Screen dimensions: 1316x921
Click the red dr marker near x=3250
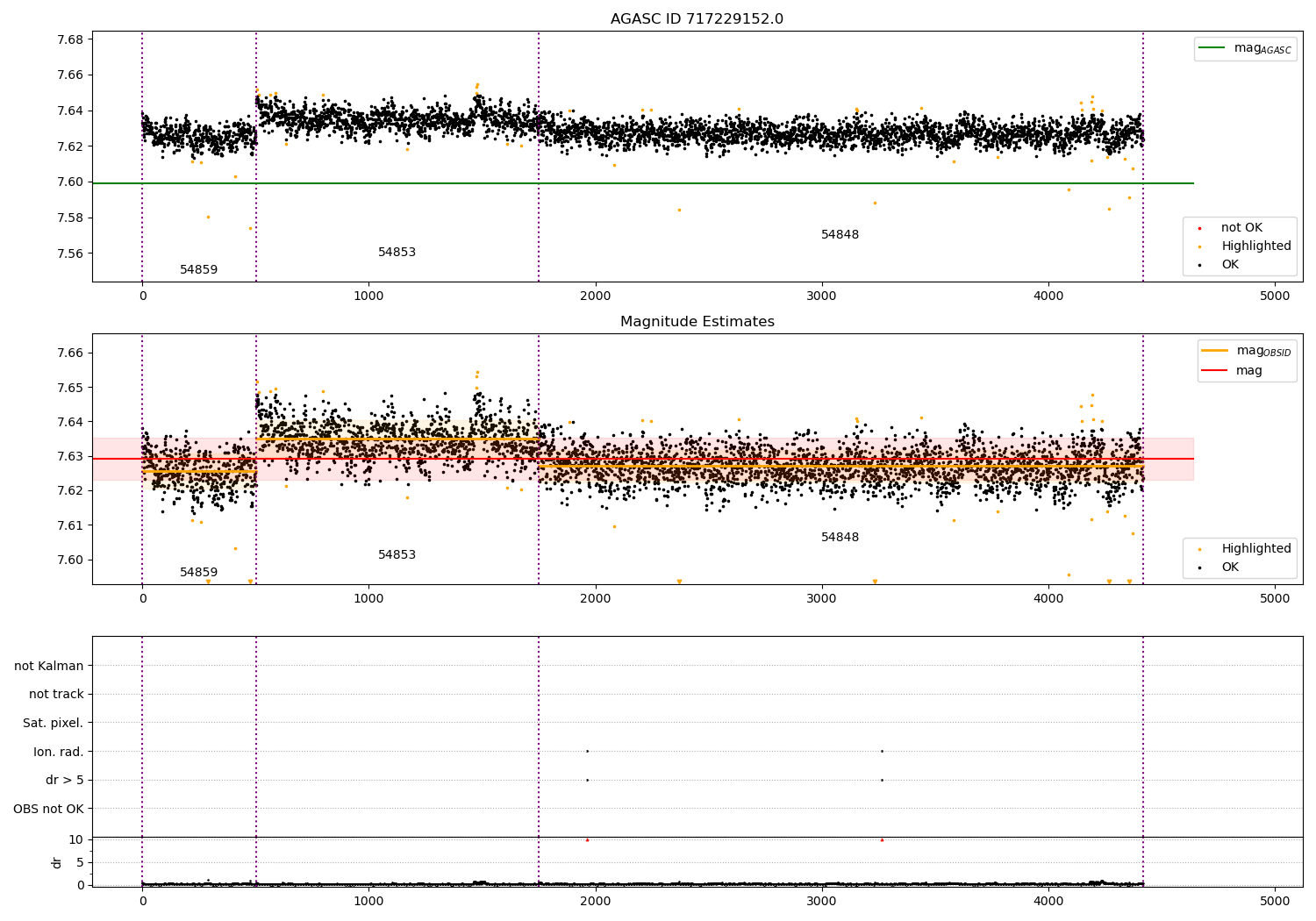(x=882, y=840)
